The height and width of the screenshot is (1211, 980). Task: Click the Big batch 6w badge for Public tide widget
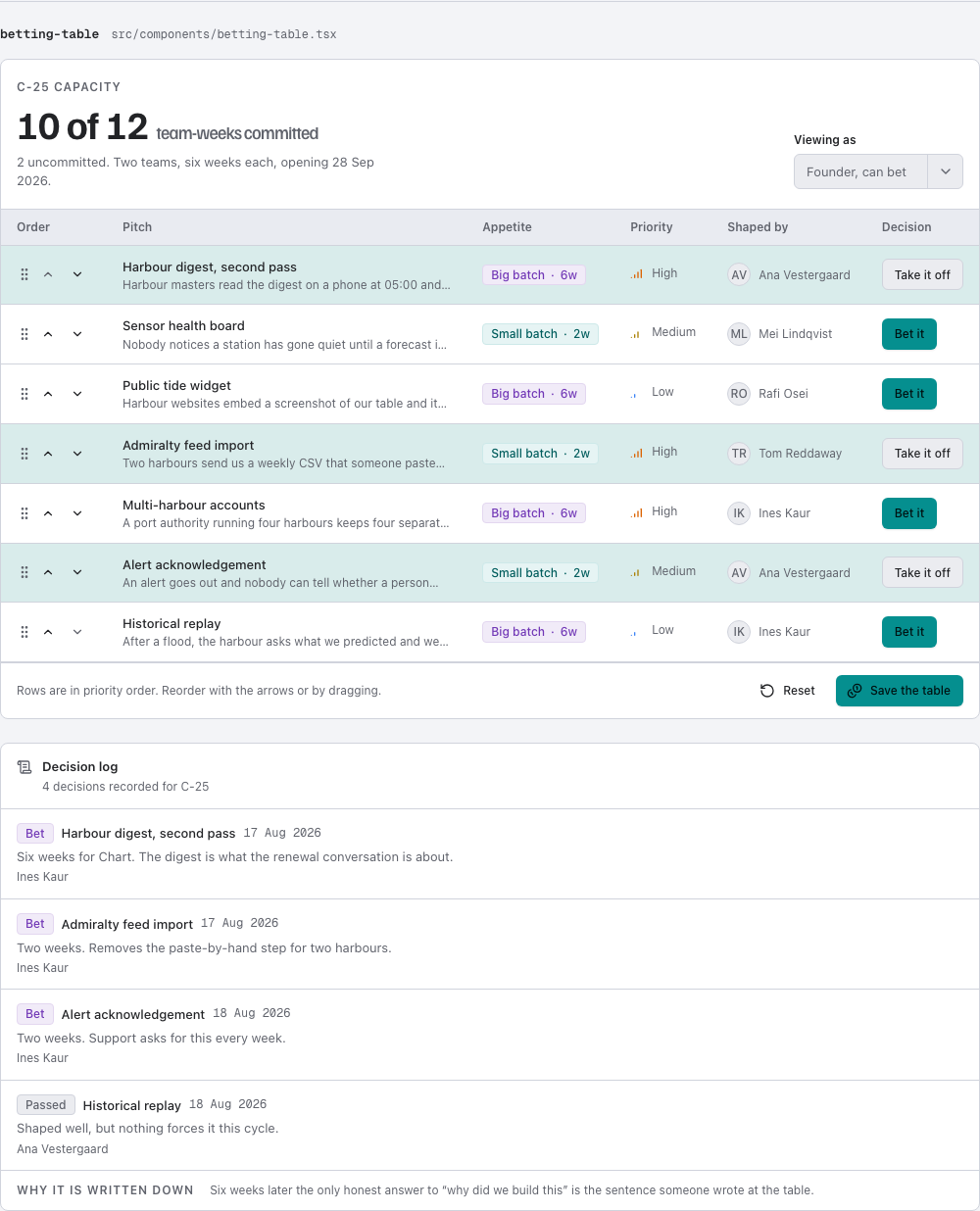pos(534,394)
